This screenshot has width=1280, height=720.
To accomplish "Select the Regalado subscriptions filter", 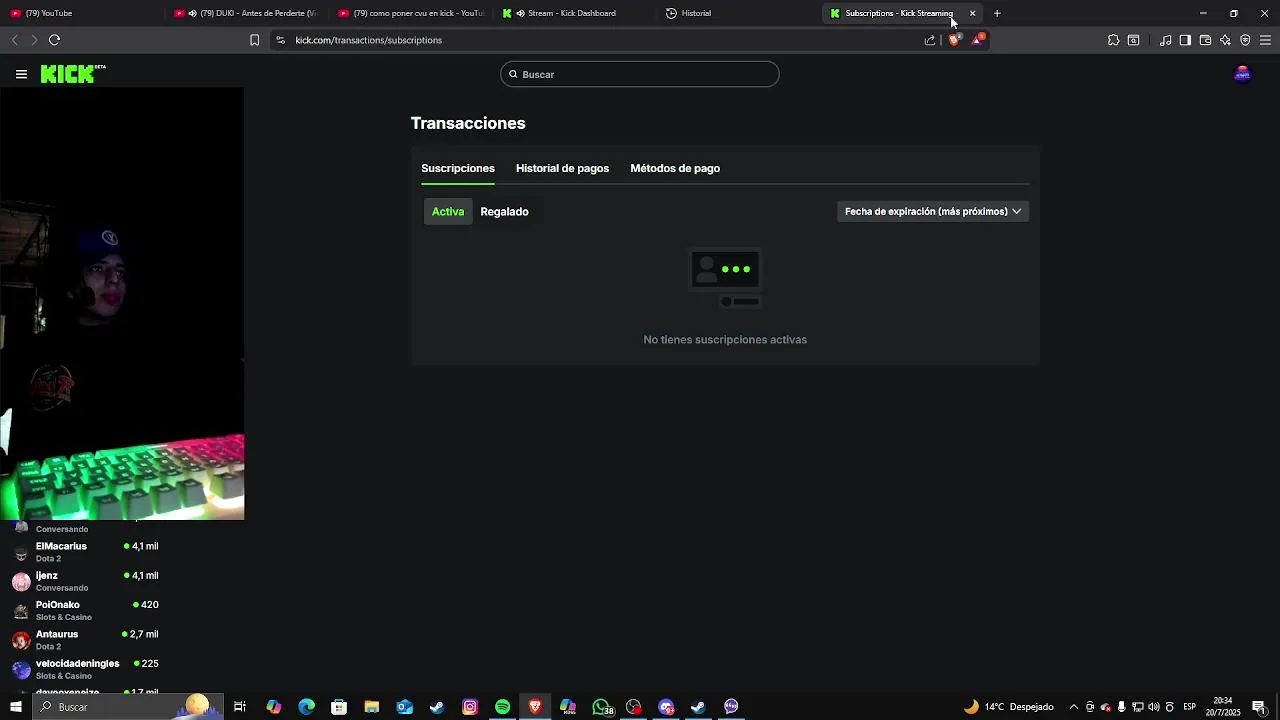I will pos(504,212).
